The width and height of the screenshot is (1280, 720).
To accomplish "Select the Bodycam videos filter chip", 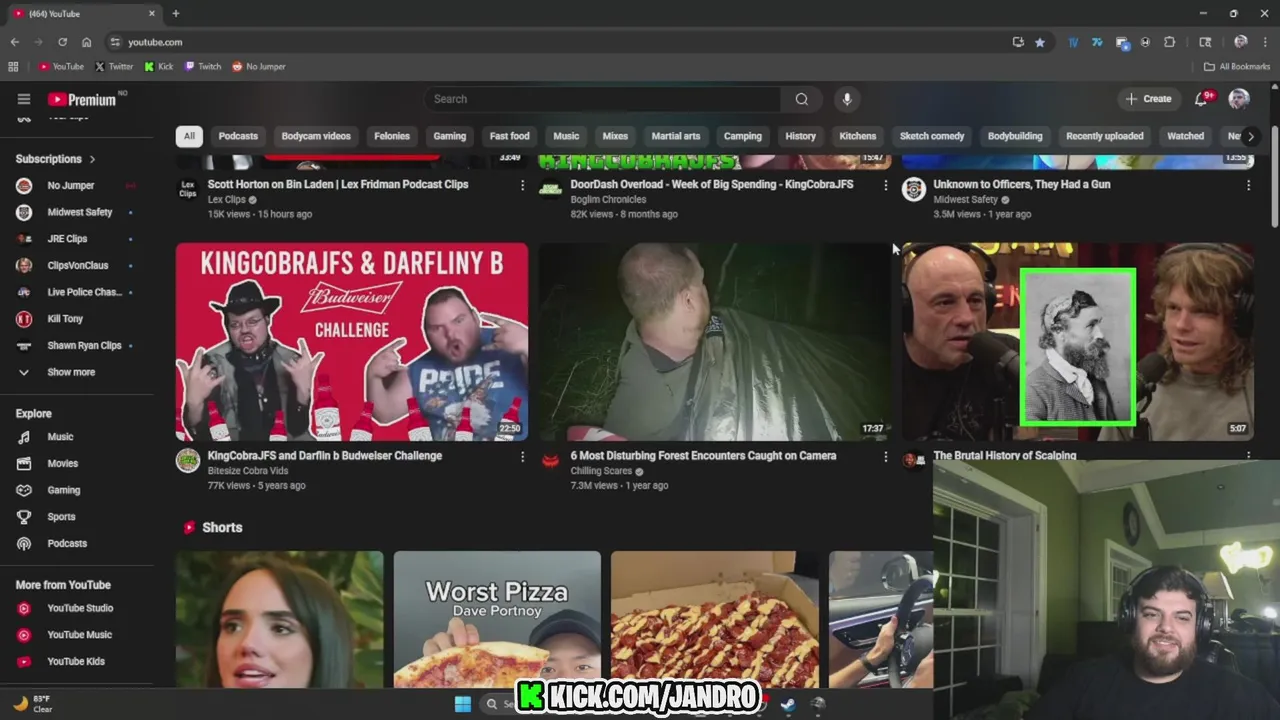I will [x=316, y=136].
